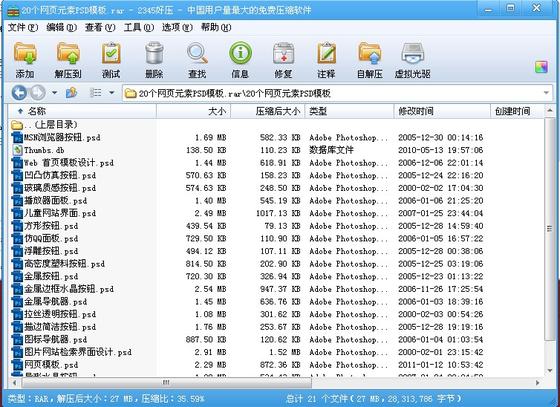Image resolution: width=560 pixels, height=407 pixels.
Task: Click the folder icon of 上层目录 row
Action: coord(17,125)
